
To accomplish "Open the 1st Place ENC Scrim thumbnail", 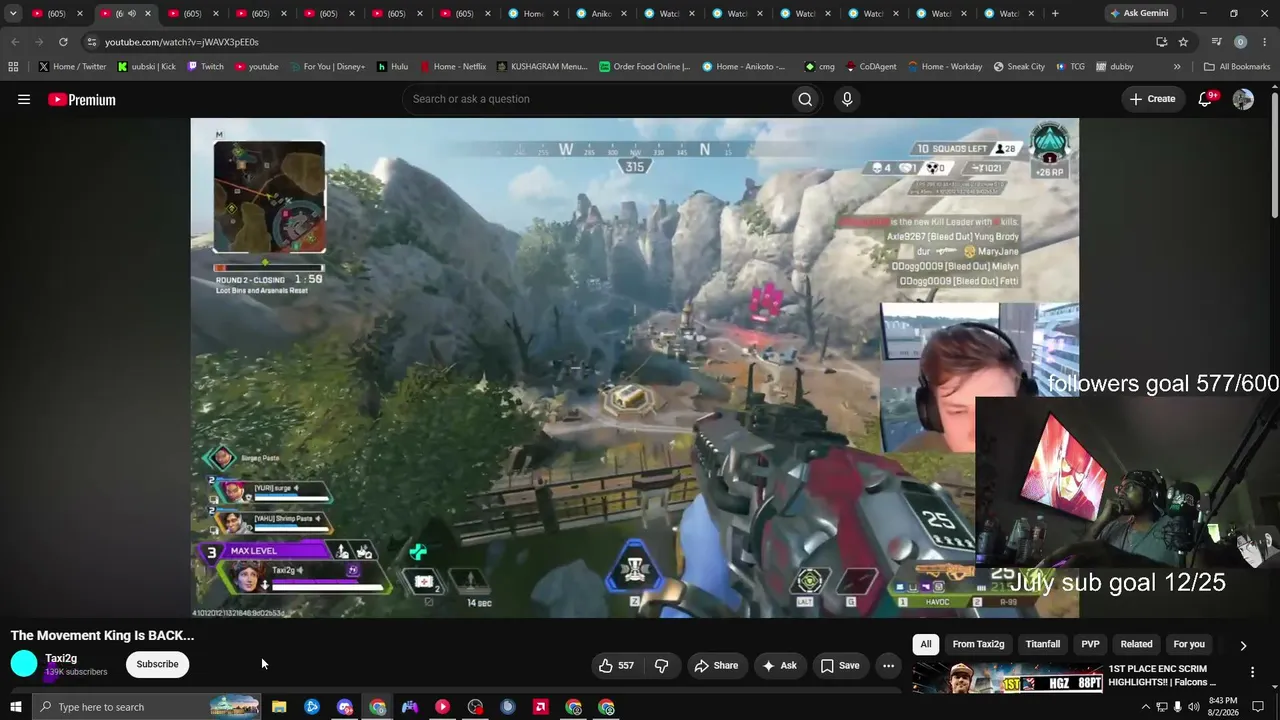I will point(1006,678).
